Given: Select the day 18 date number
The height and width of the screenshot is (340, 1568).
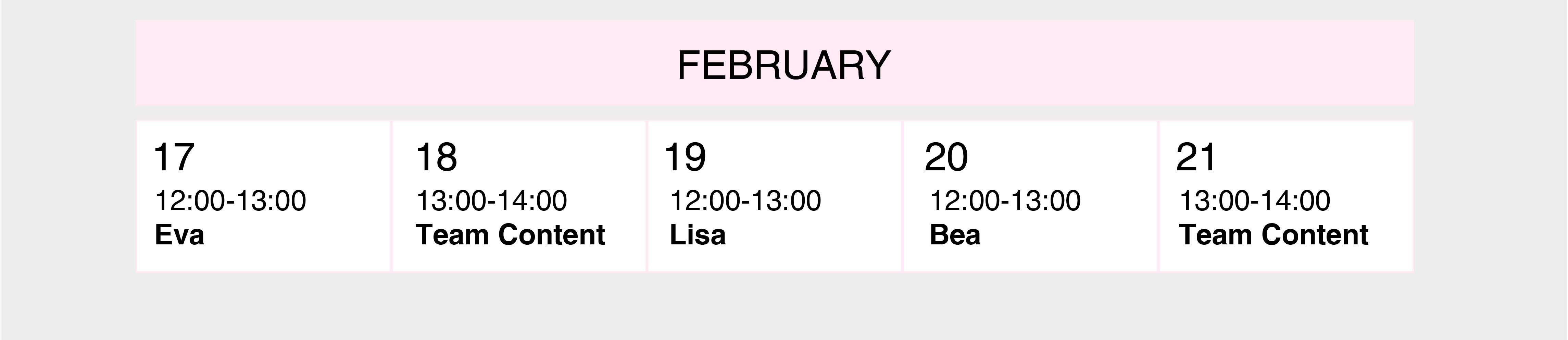Looking at the screenshot, I should point(436,157).
